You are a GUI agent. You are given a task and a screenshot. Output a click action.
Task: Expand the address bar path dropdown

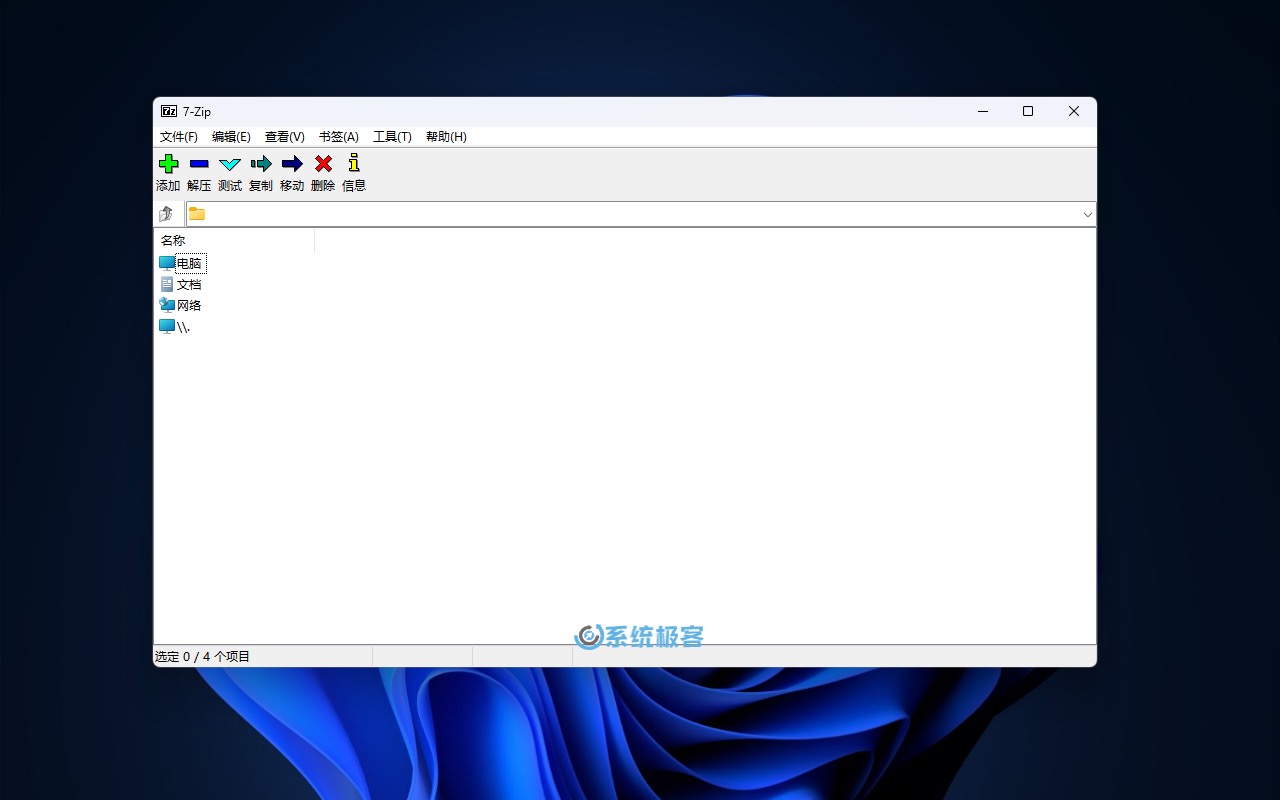[x=1087, y=214]
